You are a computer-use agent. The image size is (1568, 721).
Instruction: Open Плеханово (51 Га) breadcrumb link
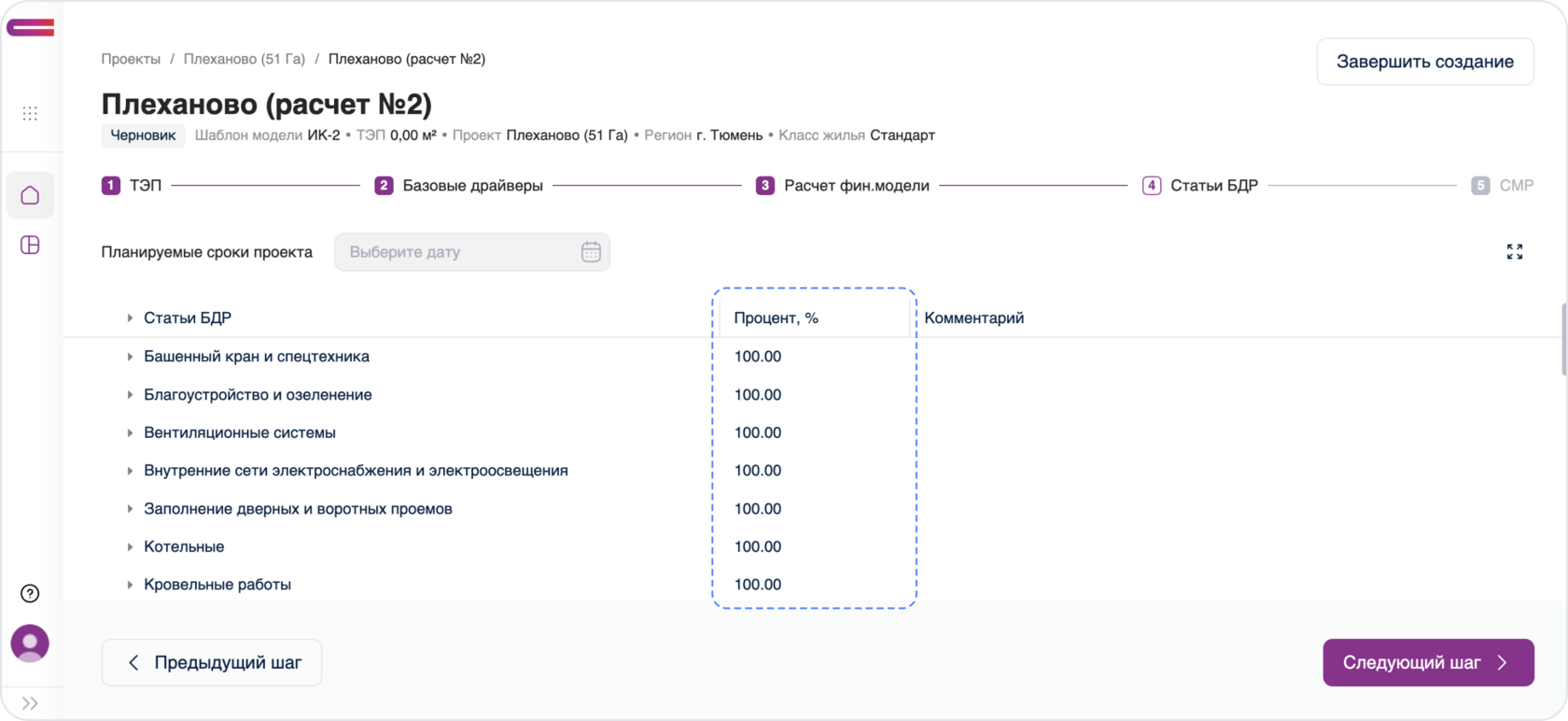point(244,59)
